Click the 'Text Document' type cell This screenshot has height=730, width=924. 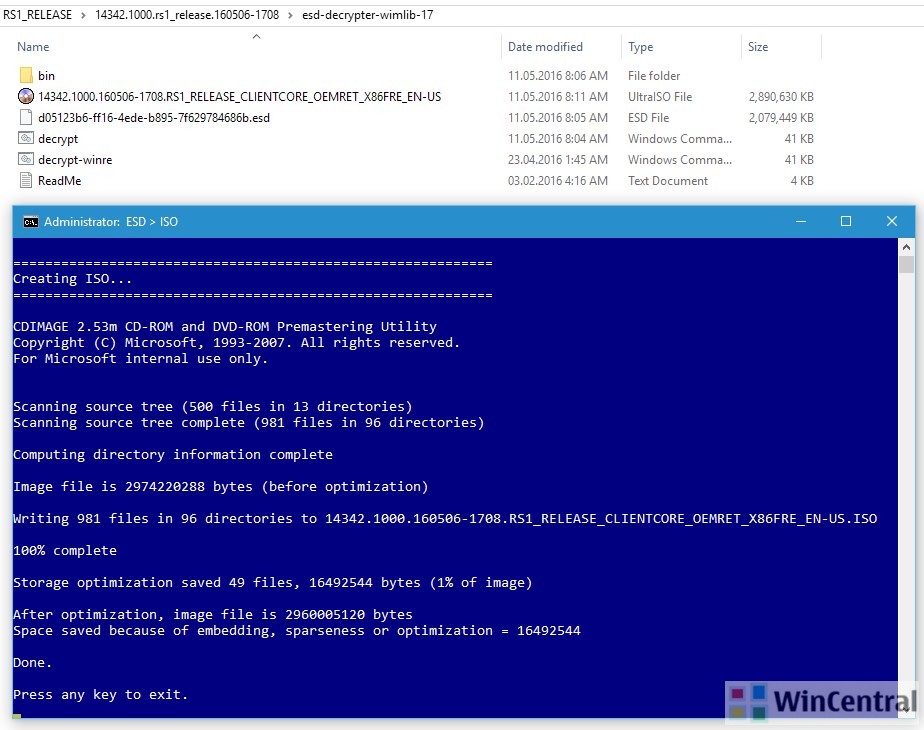[668, 181]
